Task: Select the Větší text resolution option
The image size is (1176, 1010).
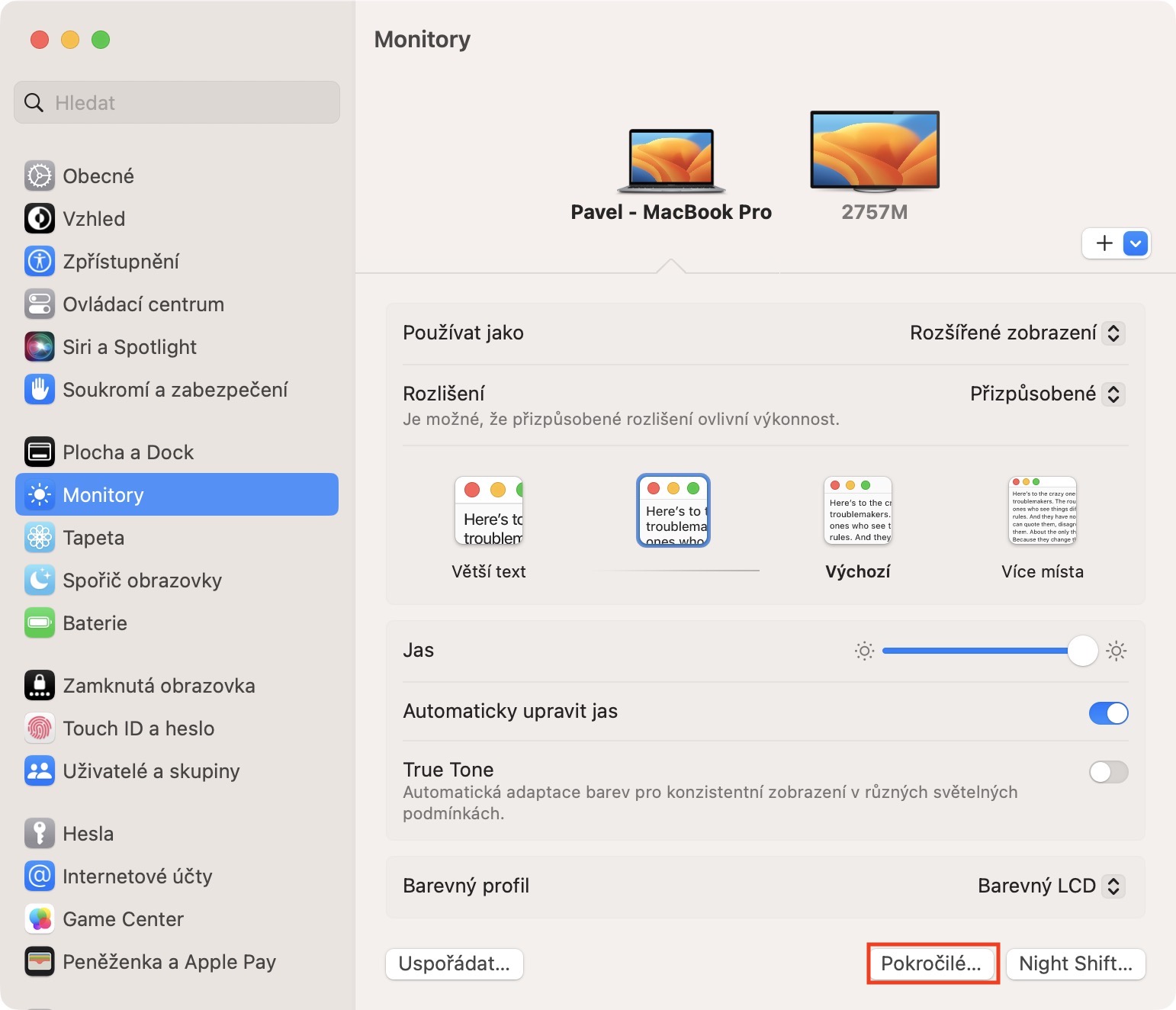Action: tap(489, 511)
